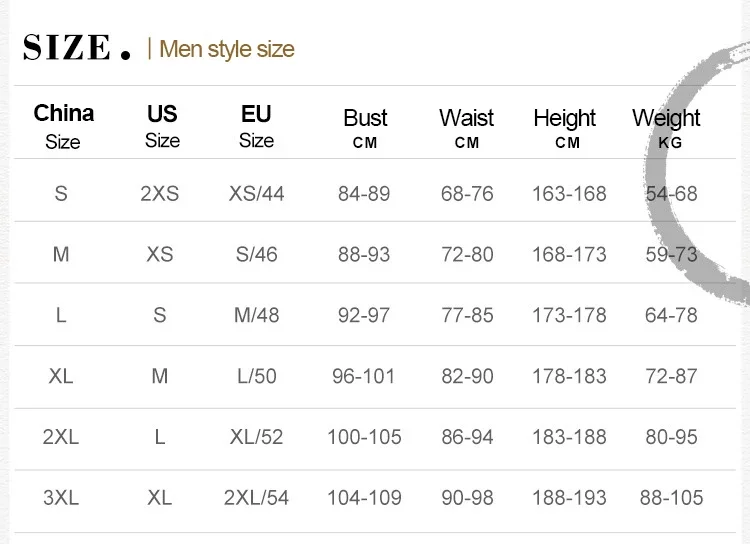The height and width of the screenshot is (544, 750).
Task: Select the US Size column header
Action: click(162, 126)
